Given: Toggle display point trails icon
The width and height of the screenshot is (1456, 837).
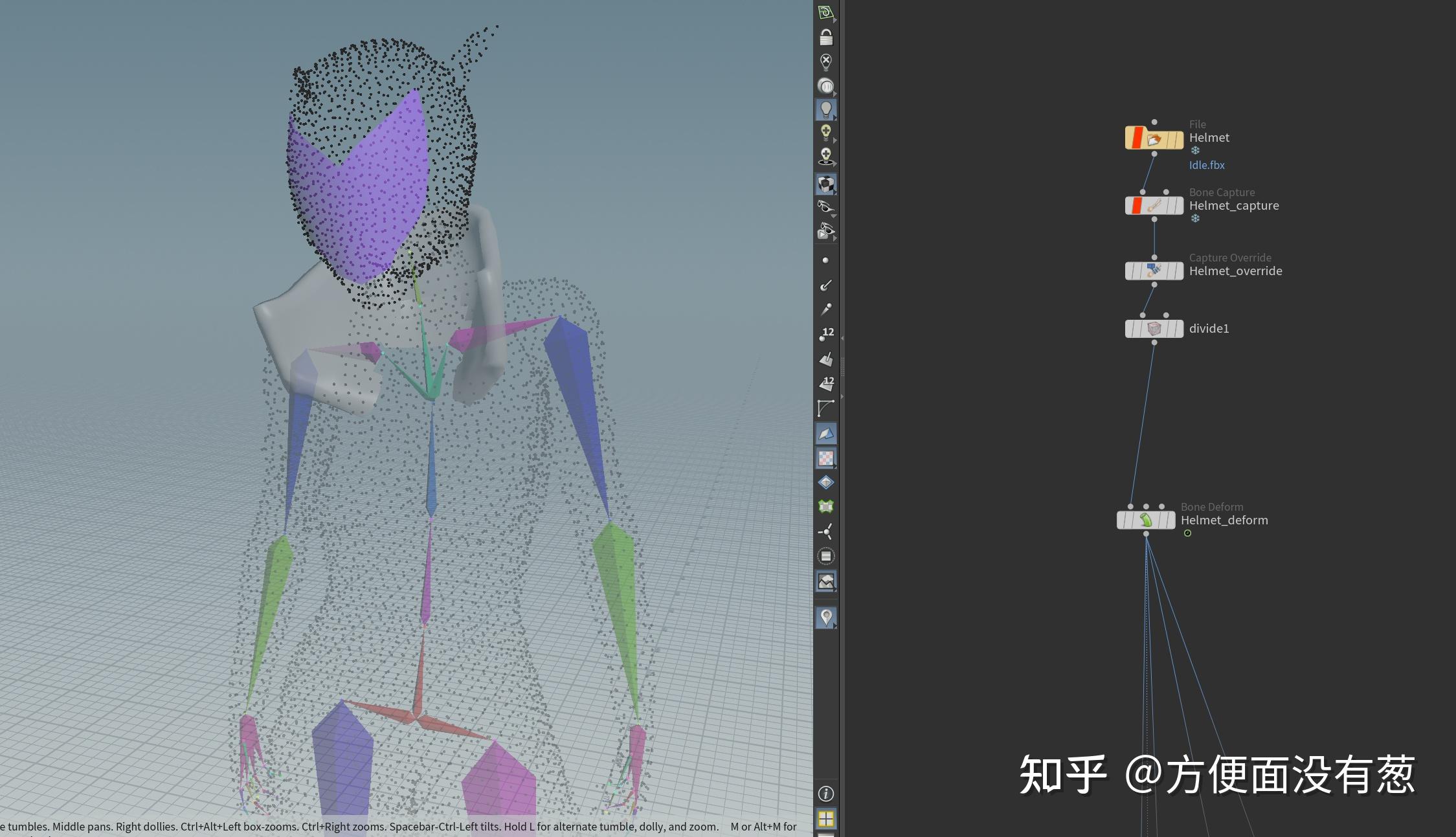Looking at the screenshot, I should click(x=825, y=309).
